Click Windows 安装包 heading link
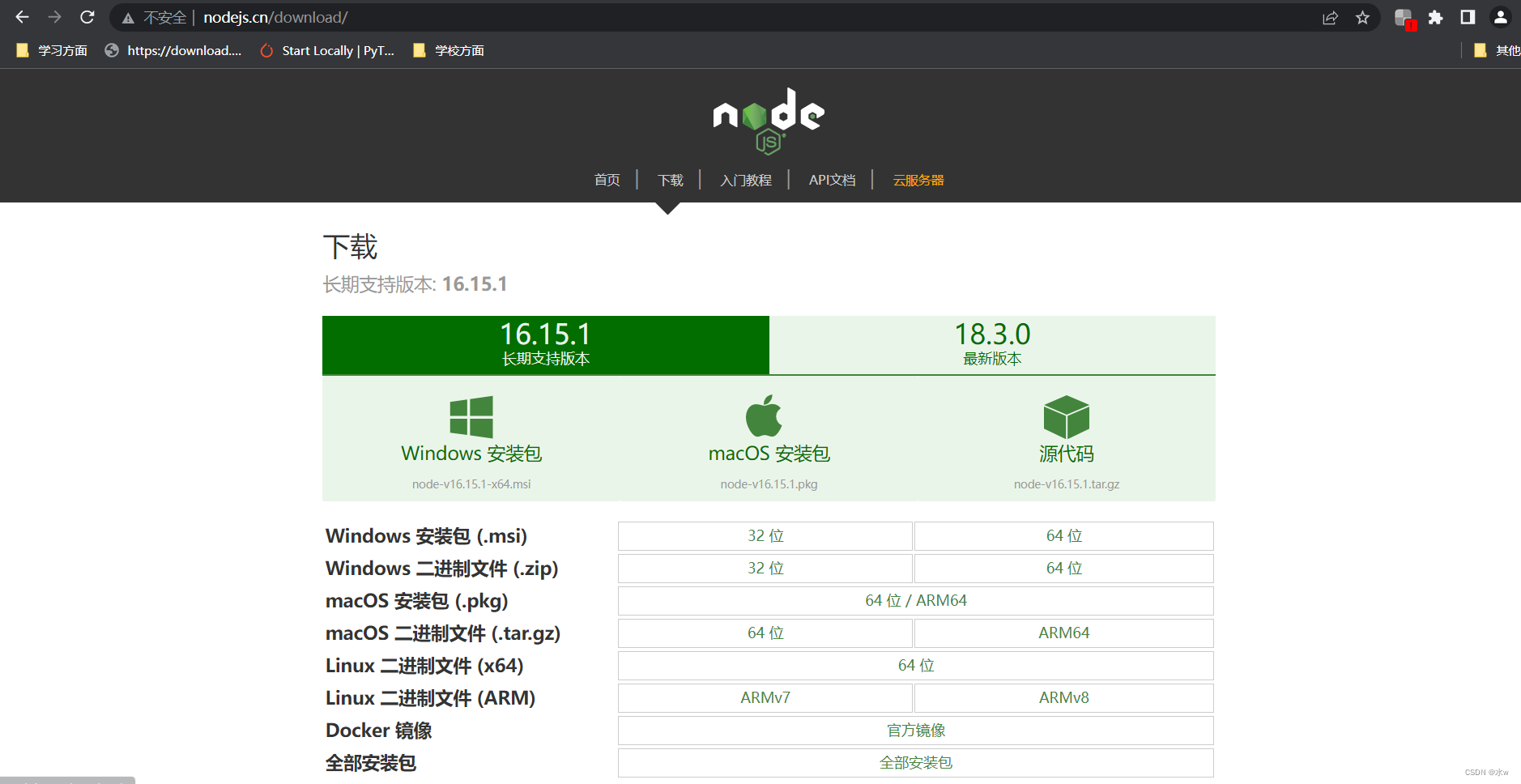Image resolution: width=1521 pixels, height=784 pixels. 471,454
